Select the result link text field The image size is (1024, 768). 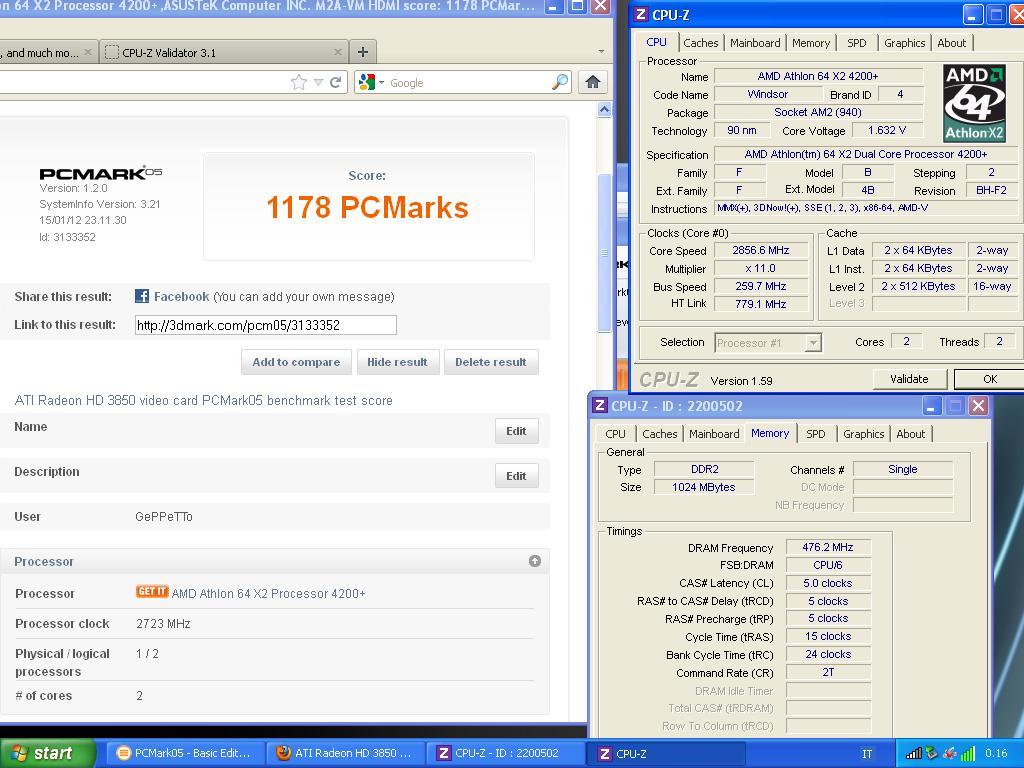pos(266,325)
